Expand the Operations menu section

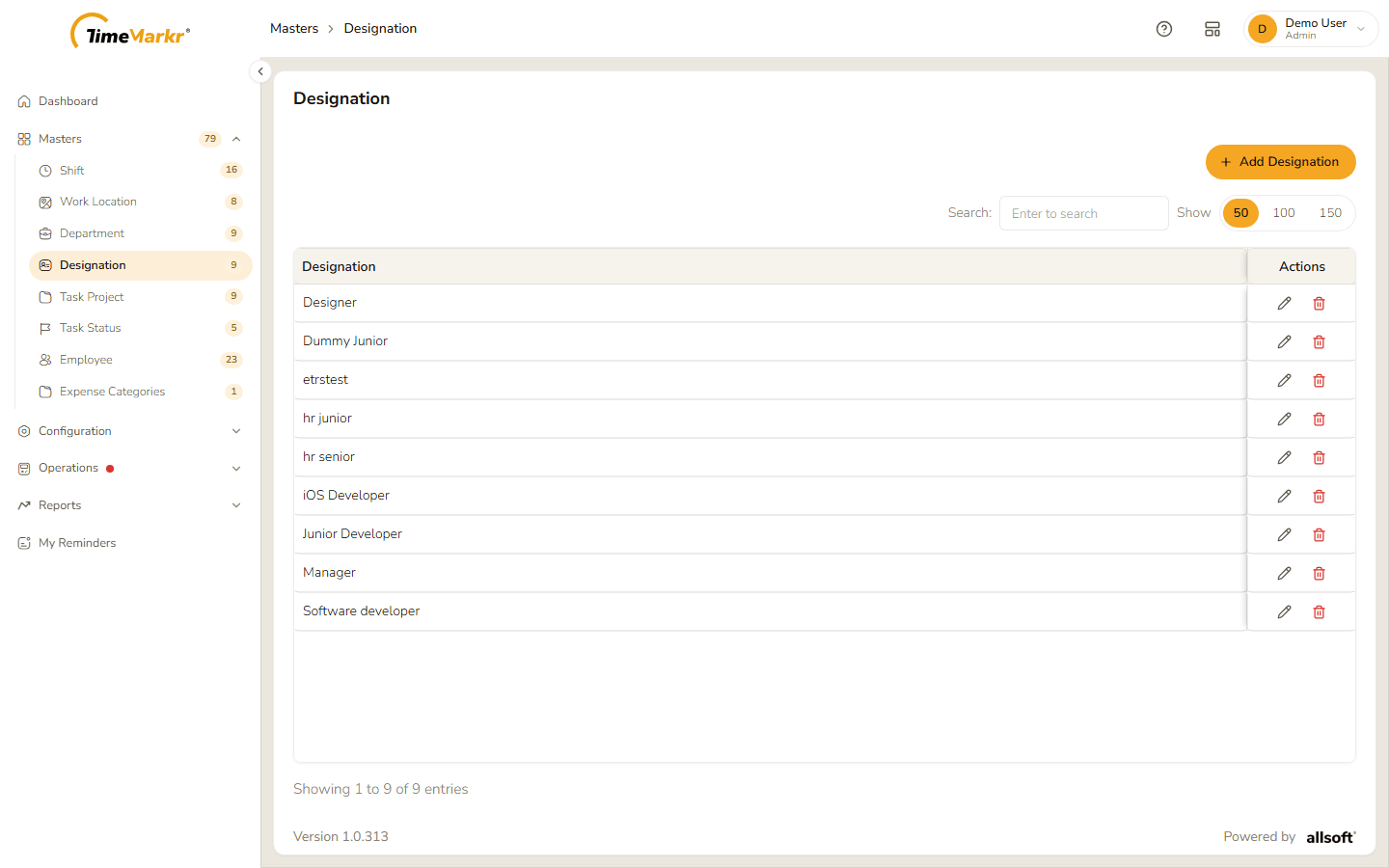[130, 469]
